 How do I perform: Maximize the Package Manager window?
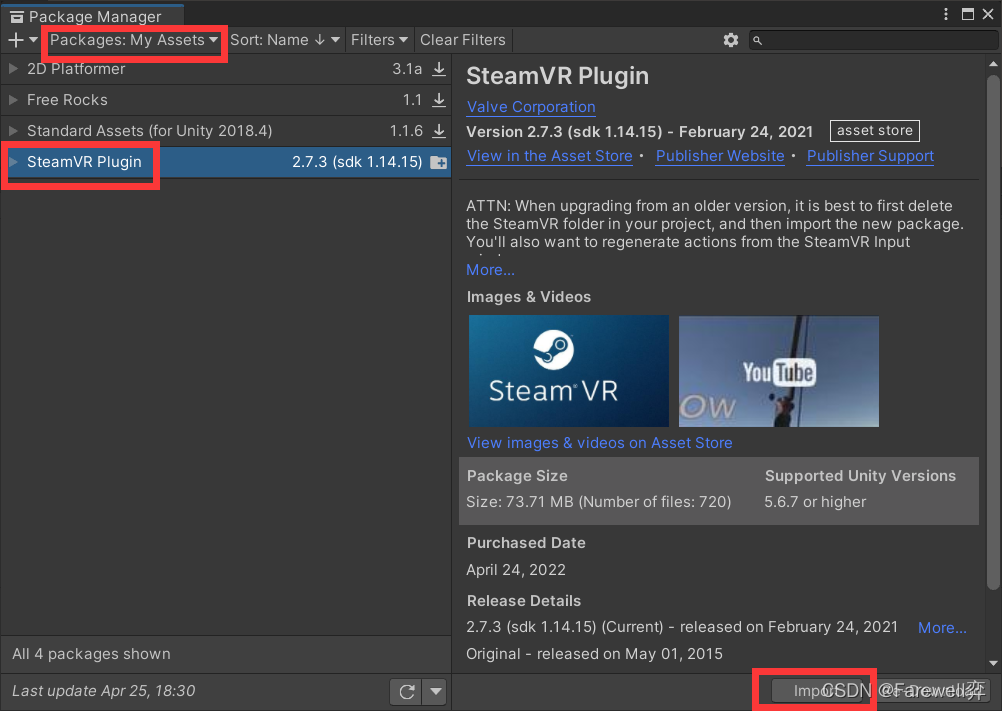coord(968,14)
